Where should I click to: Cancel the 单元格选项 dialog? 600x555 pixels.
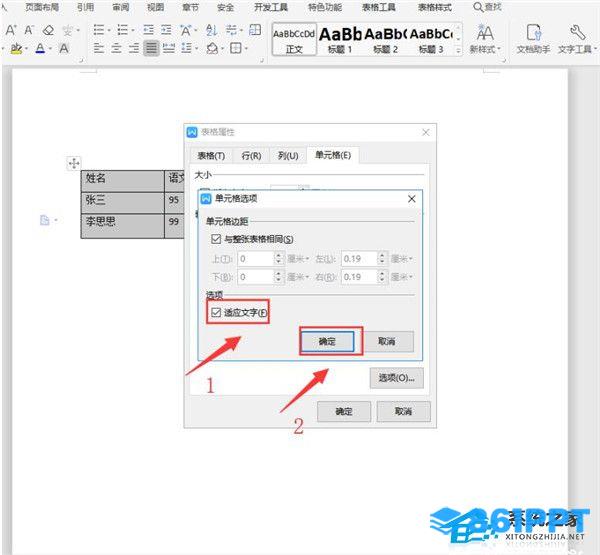click(x=387, y=341)
